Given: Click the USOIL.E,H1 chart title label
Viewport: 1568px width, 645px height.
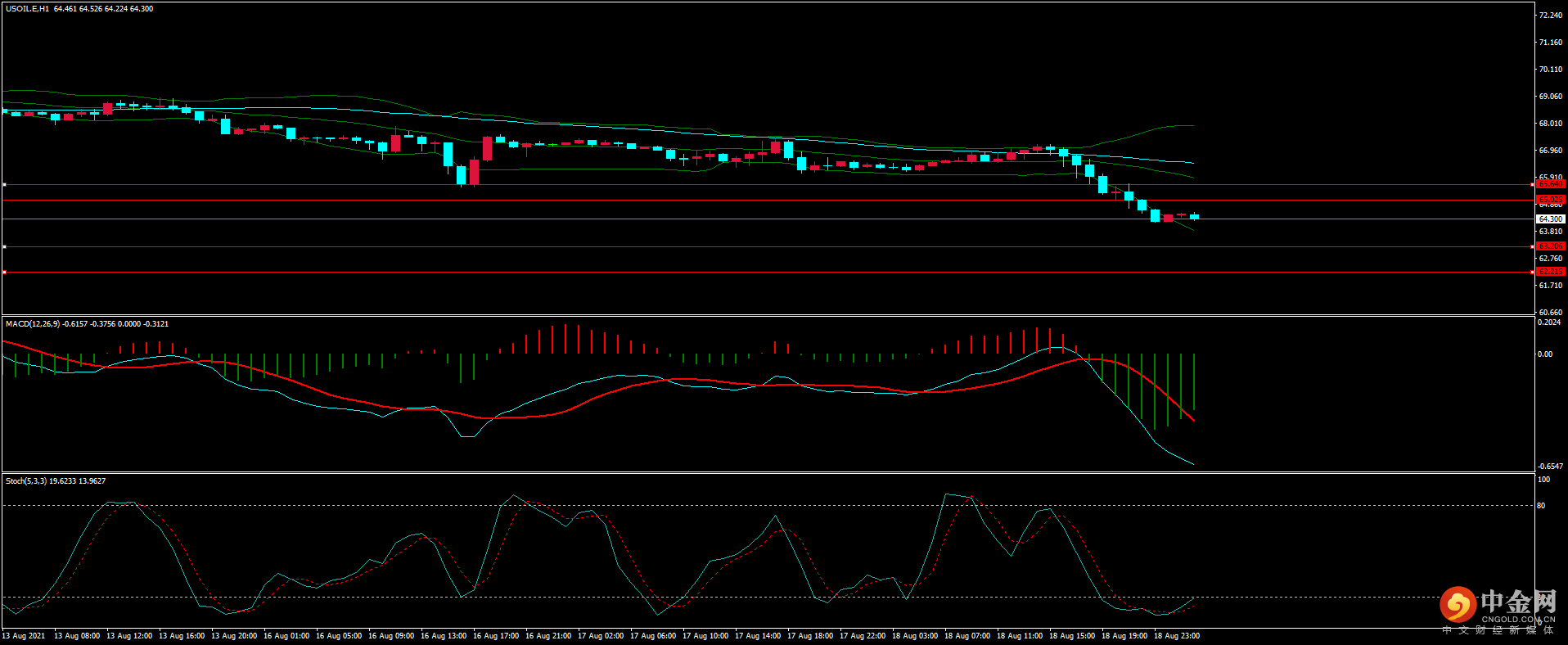Looking at the screenshot, I should [27, 9].
